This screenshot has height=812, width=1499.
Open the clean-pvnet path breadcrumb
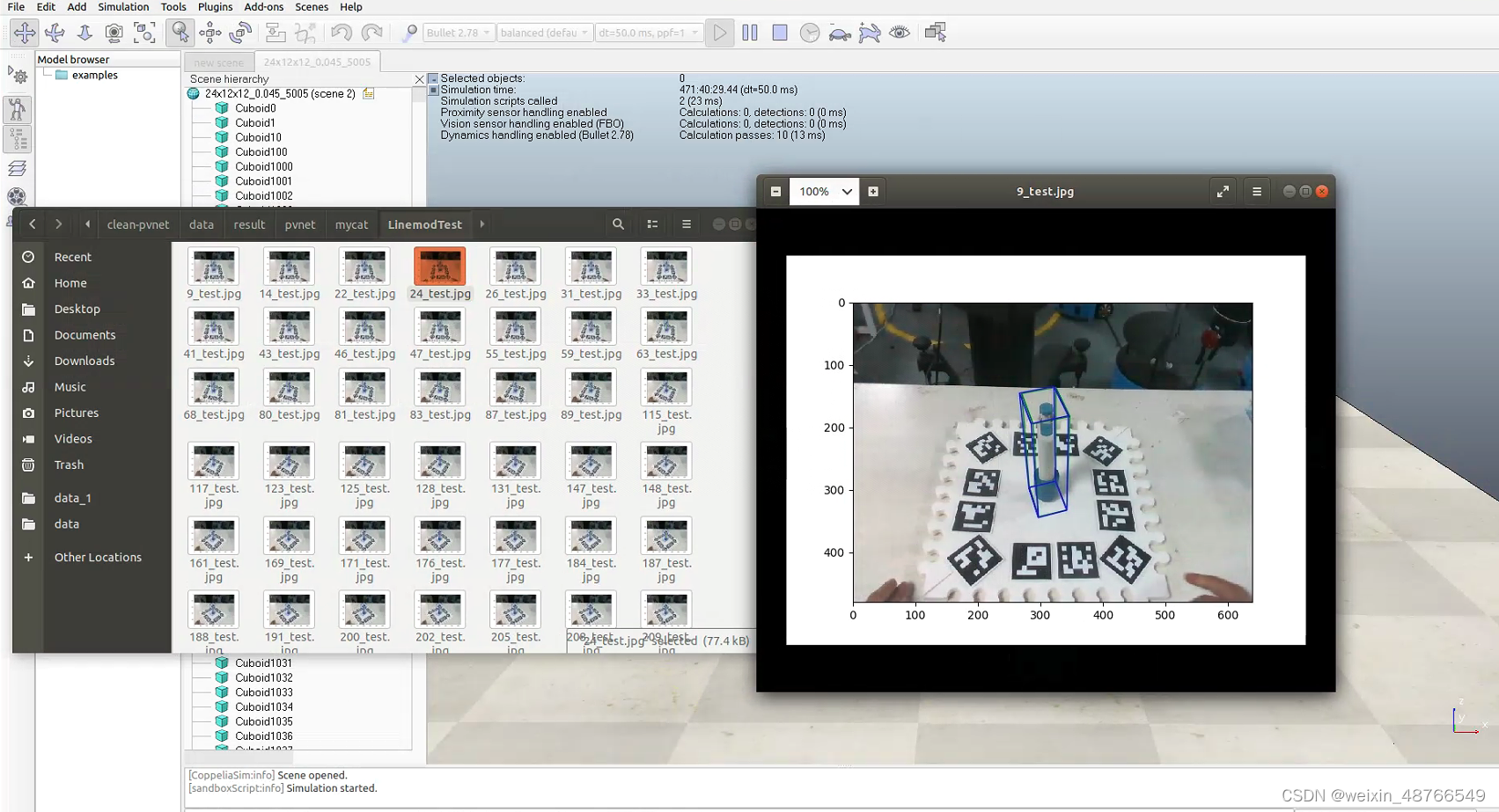pyautogui.click(x=138, y=224)
